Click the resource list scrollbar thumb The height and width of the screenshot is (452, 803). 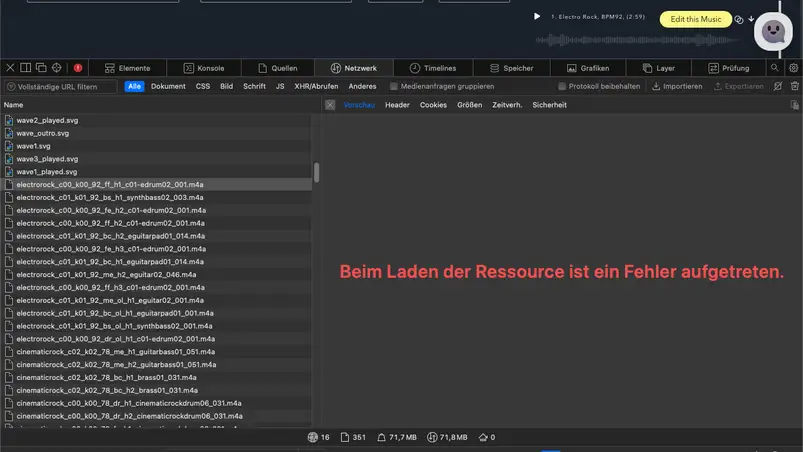[316, 173]
